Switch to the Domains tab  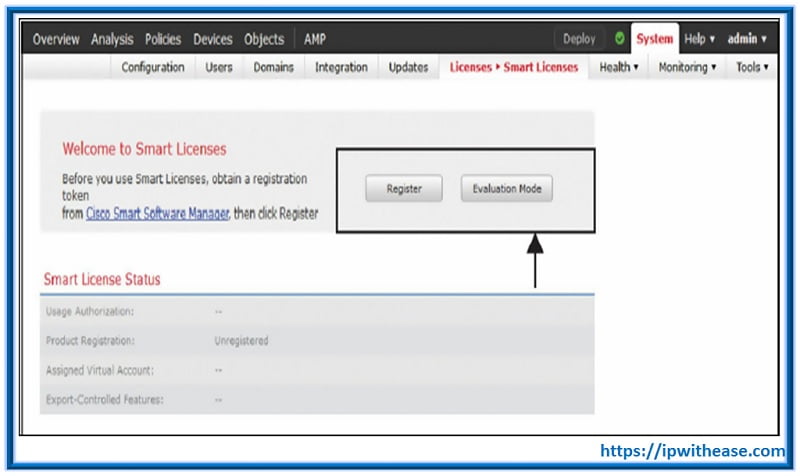coord(274,67)
